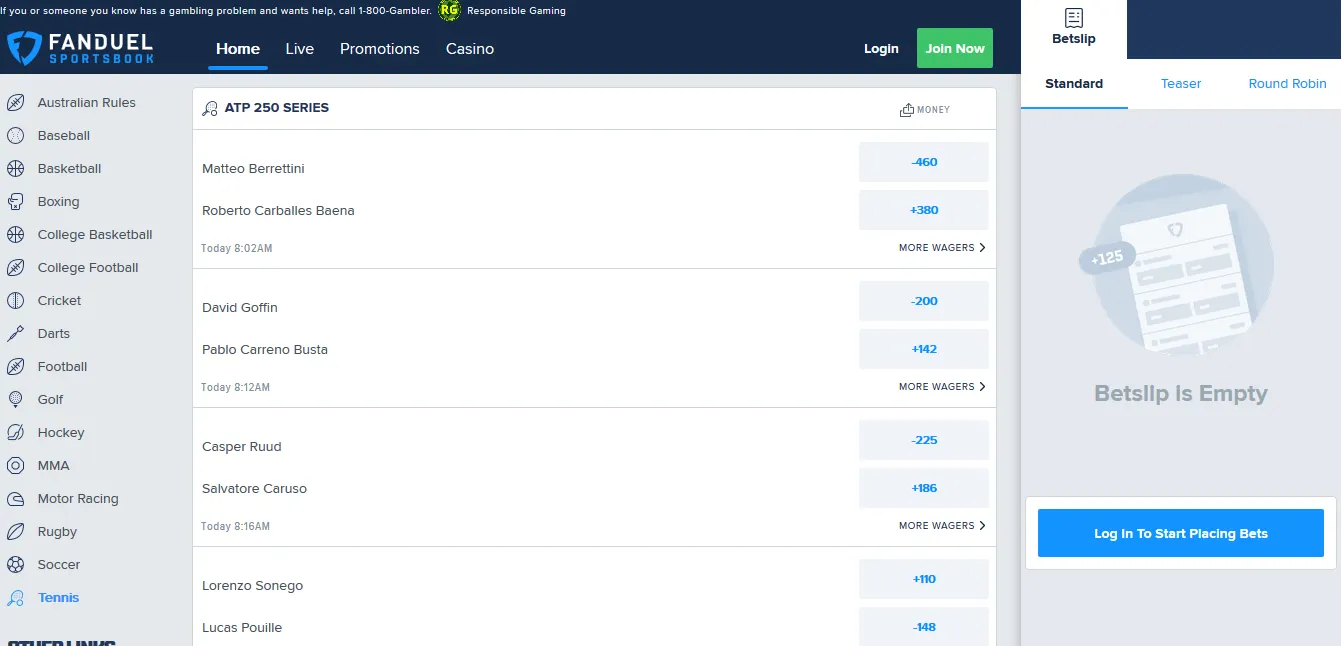Select the Darts icon in sidebar
The height and width of the screenshot is (646, 1342).
(16, 334)
